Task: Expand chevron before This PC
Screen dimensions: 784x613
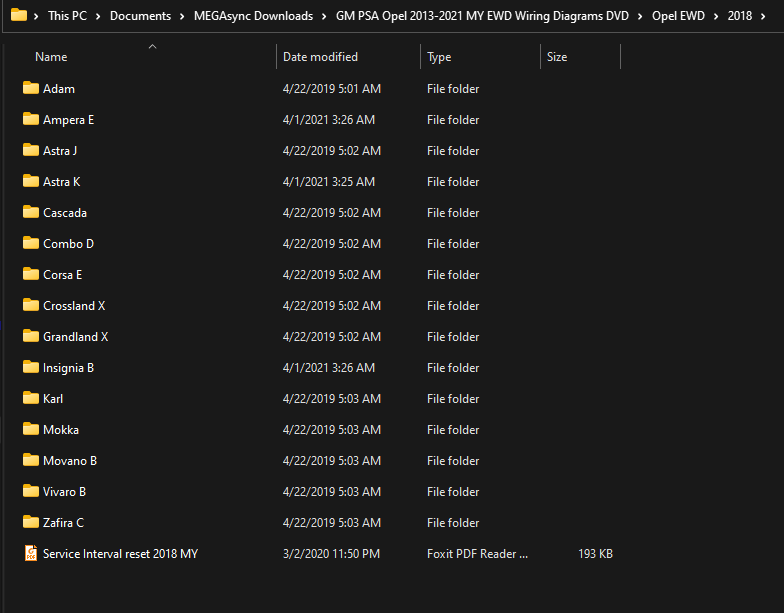Action: pos(36,16)
